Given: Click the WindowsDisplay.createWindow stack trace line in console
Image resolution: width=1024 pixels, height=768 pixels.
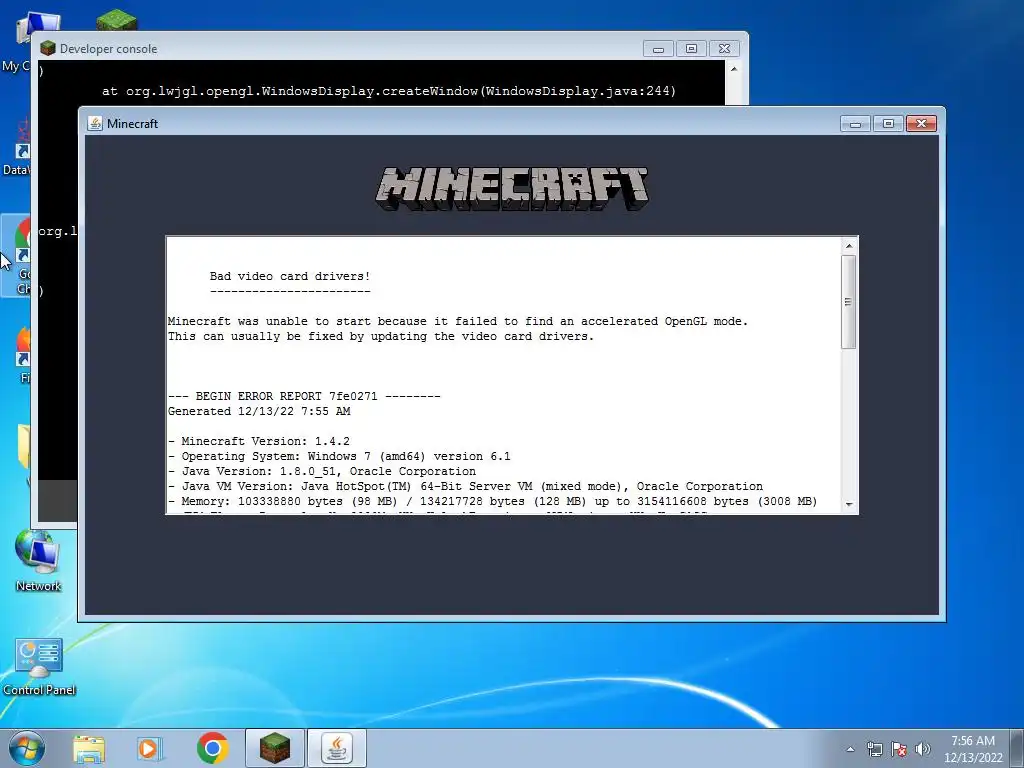Looking at the screenshot, I should click(x=389, y=91).
